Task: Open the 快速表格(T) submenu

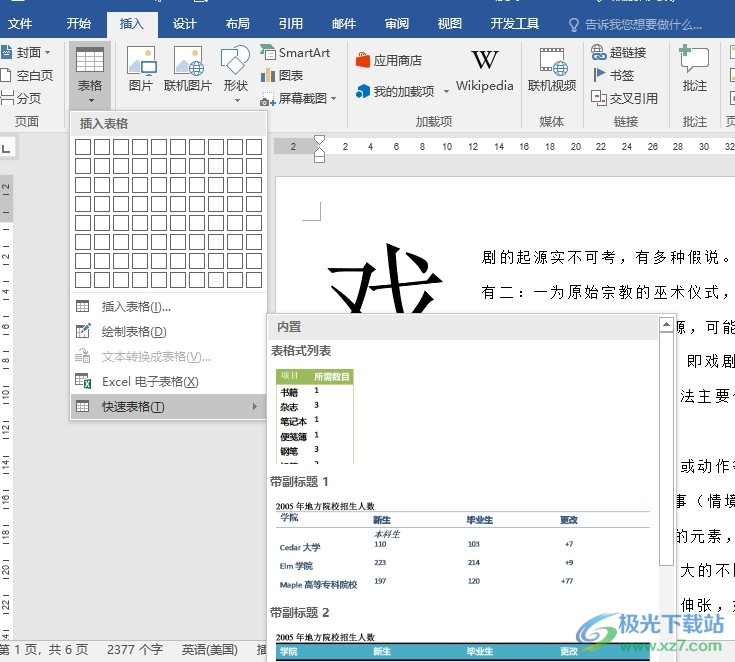Action: 168,406
